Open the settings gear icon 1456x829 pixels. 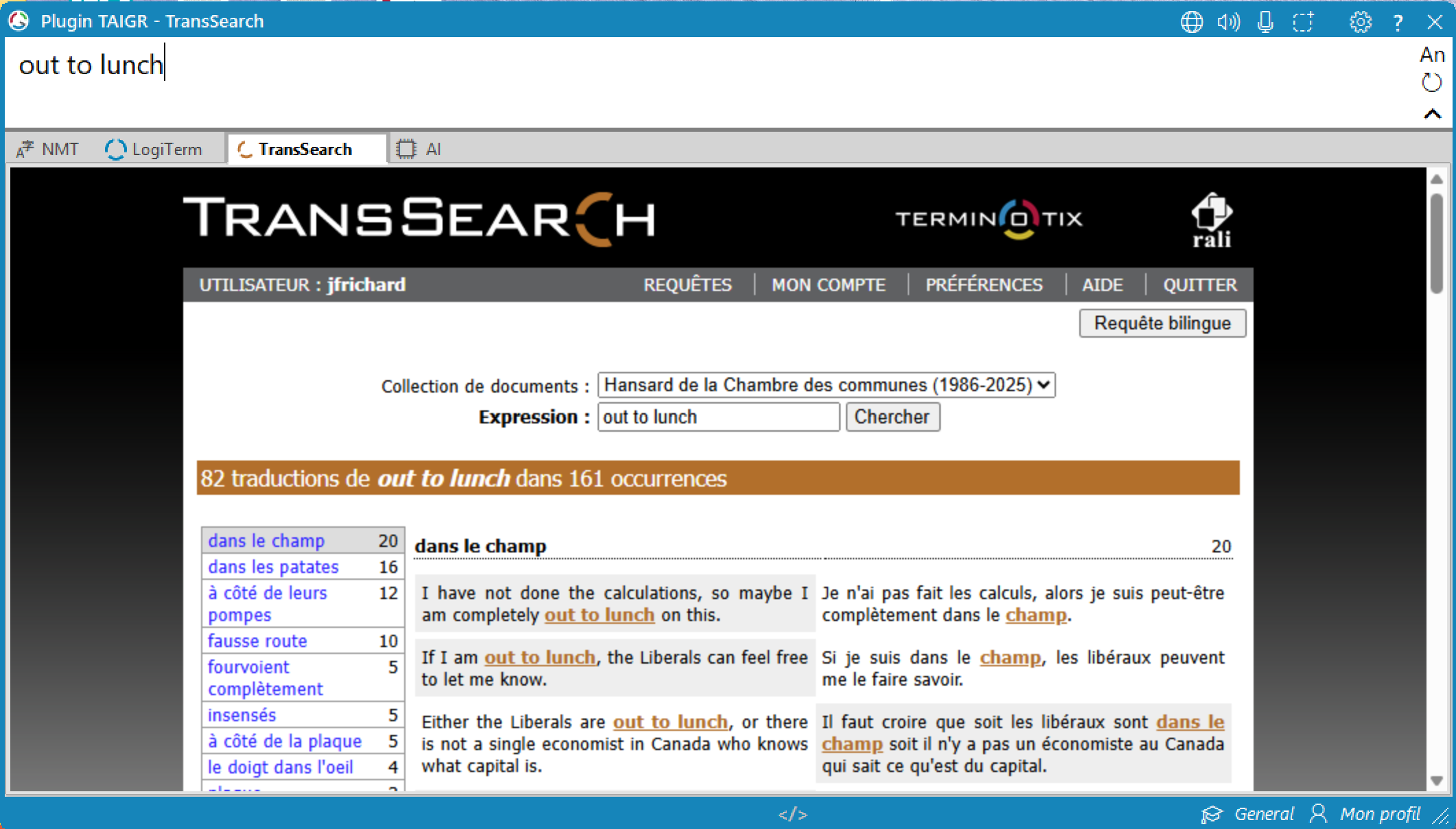coord(1360,22)
